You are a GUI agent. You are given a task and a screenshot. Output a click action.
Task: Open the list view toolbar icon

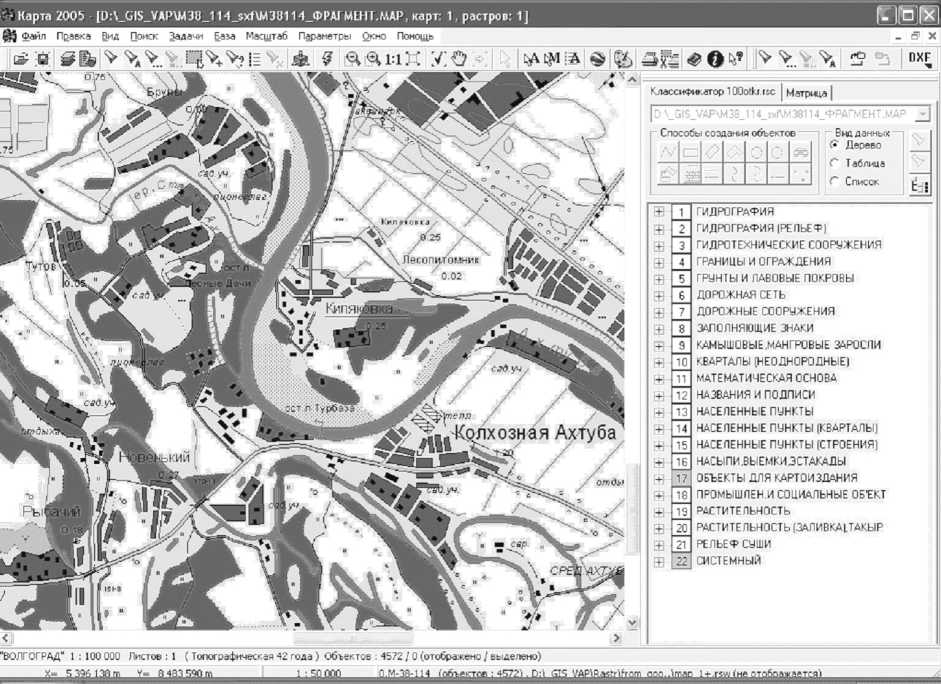click(x=256, y=59)
